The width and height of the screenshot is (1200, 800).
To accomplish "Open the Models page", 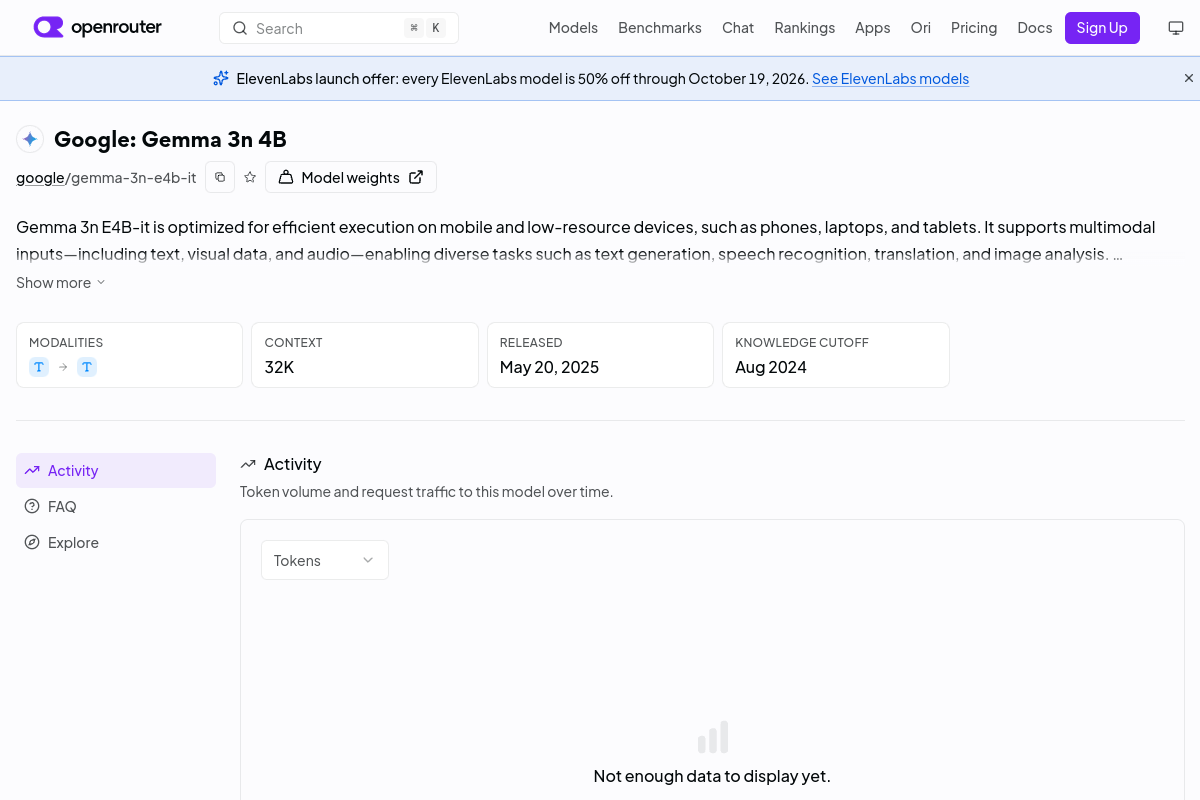I will [573, 28].
